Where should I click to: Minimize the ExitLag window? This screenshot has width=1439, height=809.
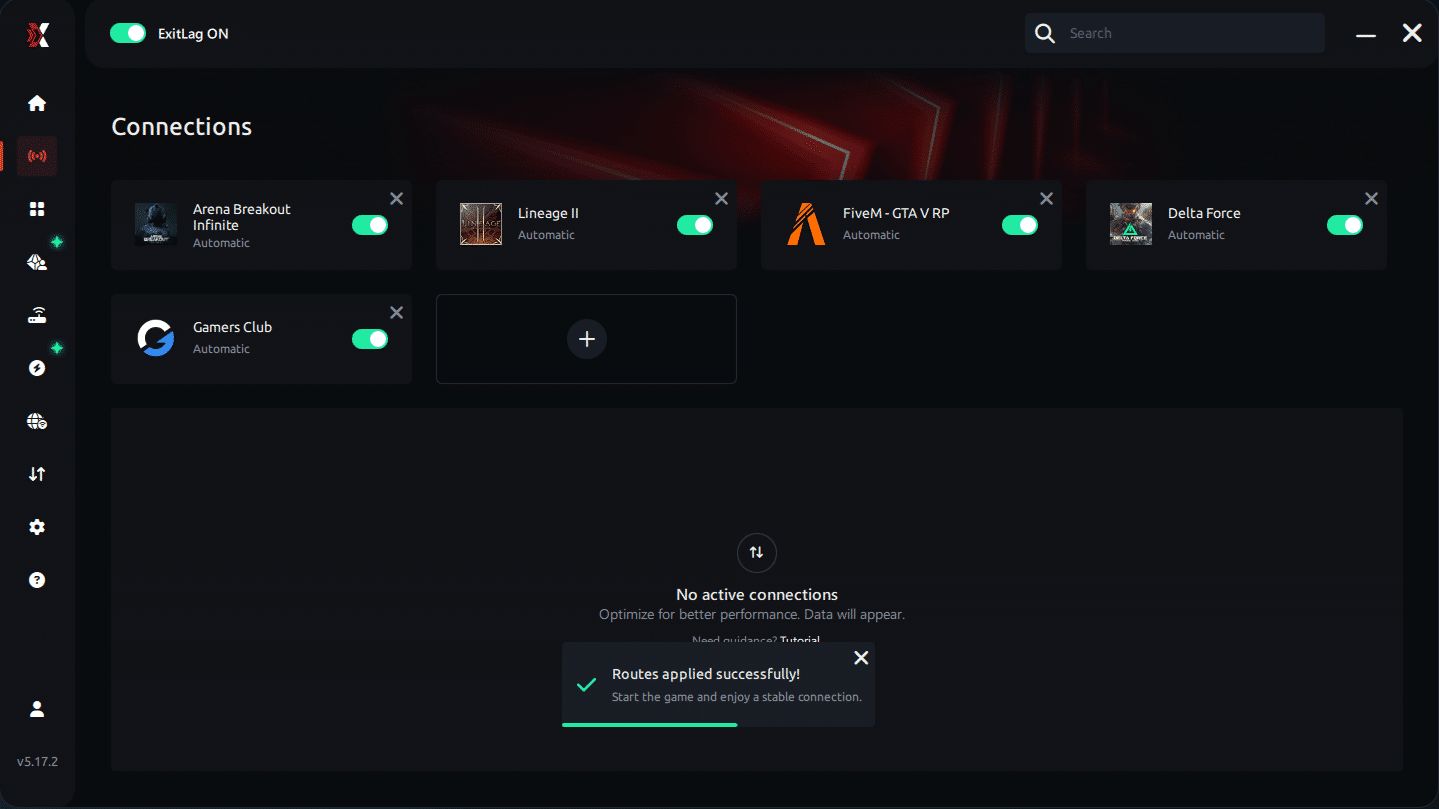point(1366,35)
